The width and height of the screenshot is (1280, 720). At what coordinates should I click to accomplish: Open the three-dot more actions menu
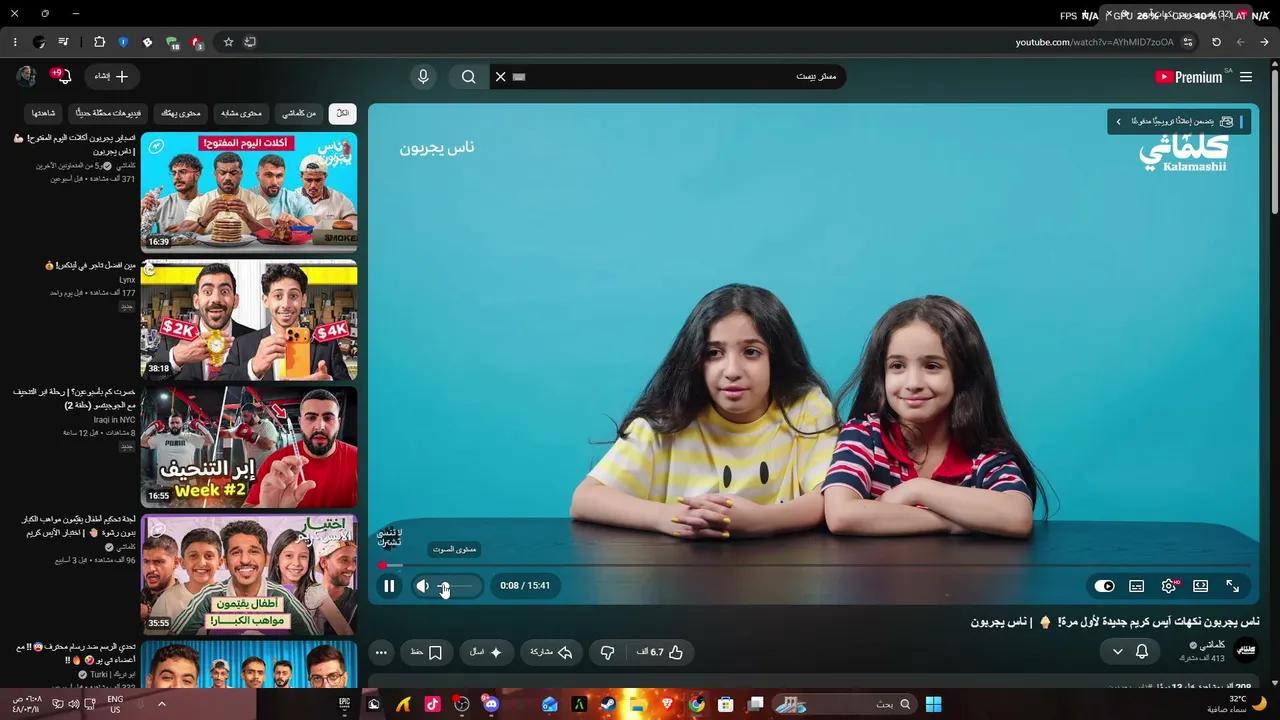pyautogui.click(x=381, y=652)
